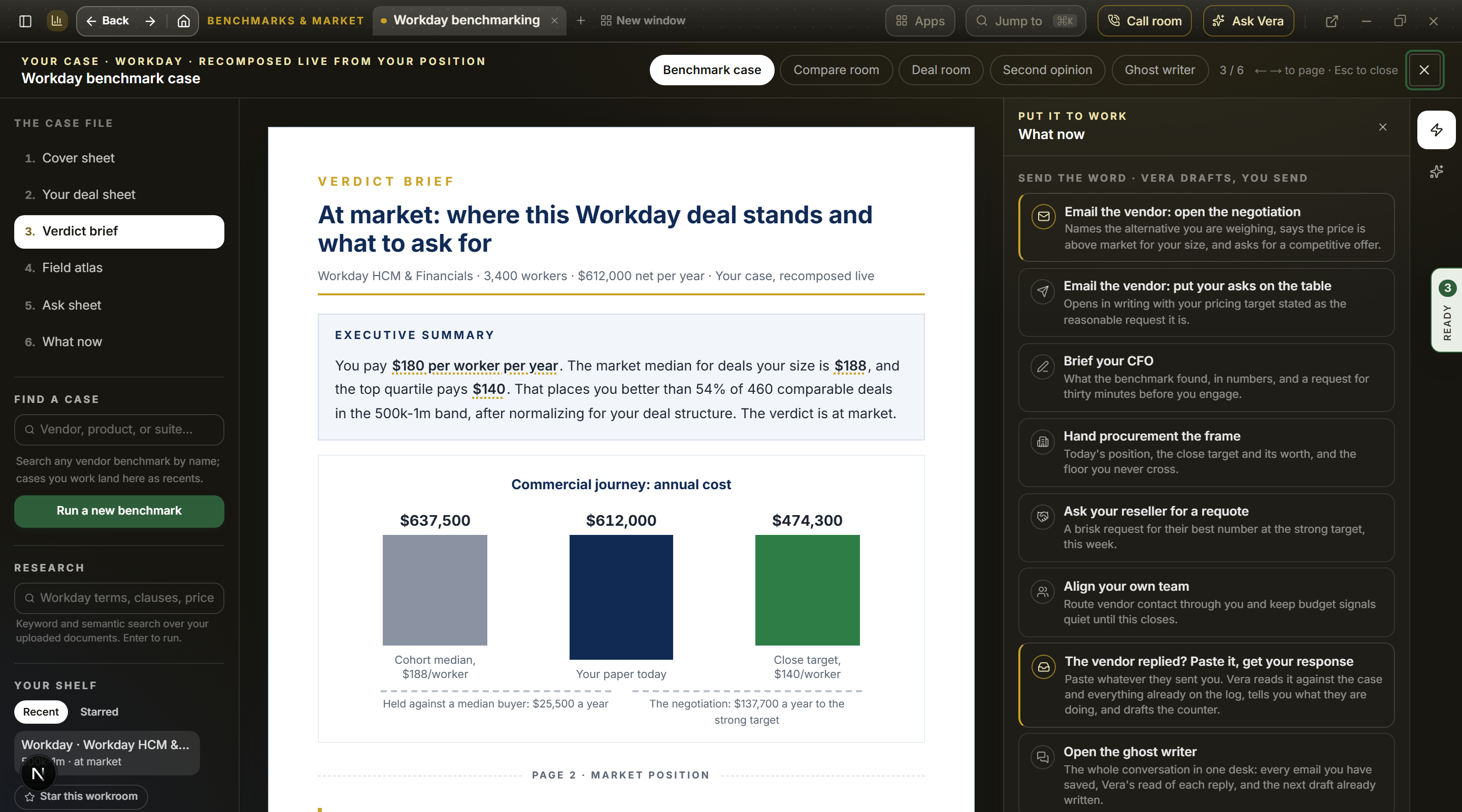Screen dimensions: 1462x812
Task: Add a new tab with plus icon
Action: point(581,21)
